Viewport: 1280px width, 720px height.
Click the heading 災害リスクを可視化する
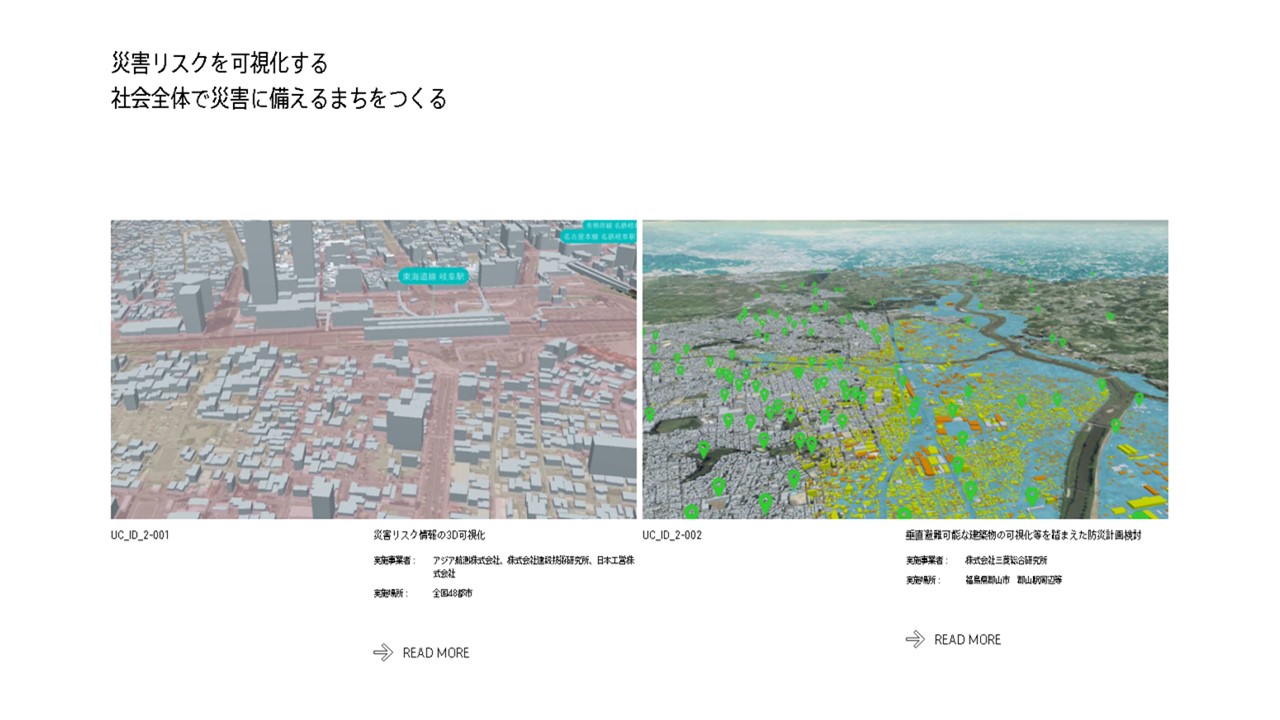219,63
